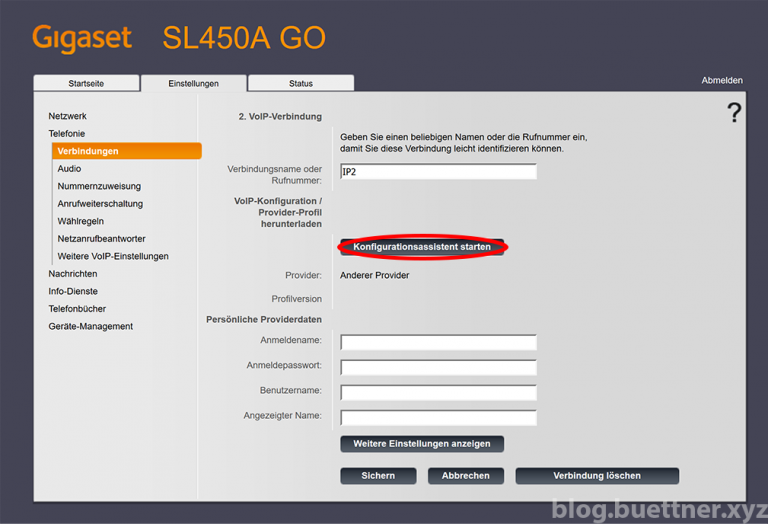768x524 pixels.
Task: Open Wählregeln in the sidebar
Action: point(80,221)
